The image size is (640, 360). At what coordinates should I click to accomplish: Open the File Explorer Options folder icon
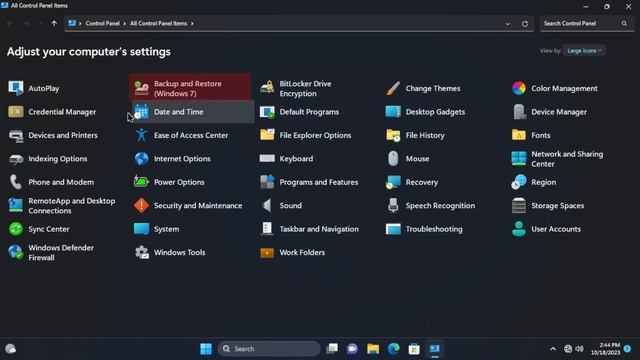pos(267,135)
